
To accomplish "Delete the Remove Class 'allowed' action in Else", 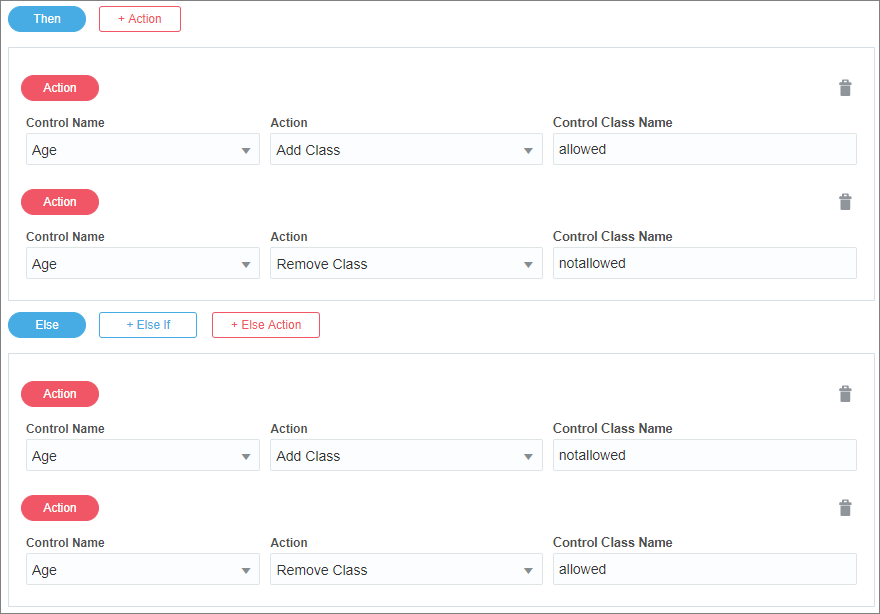I will point(845,508).
